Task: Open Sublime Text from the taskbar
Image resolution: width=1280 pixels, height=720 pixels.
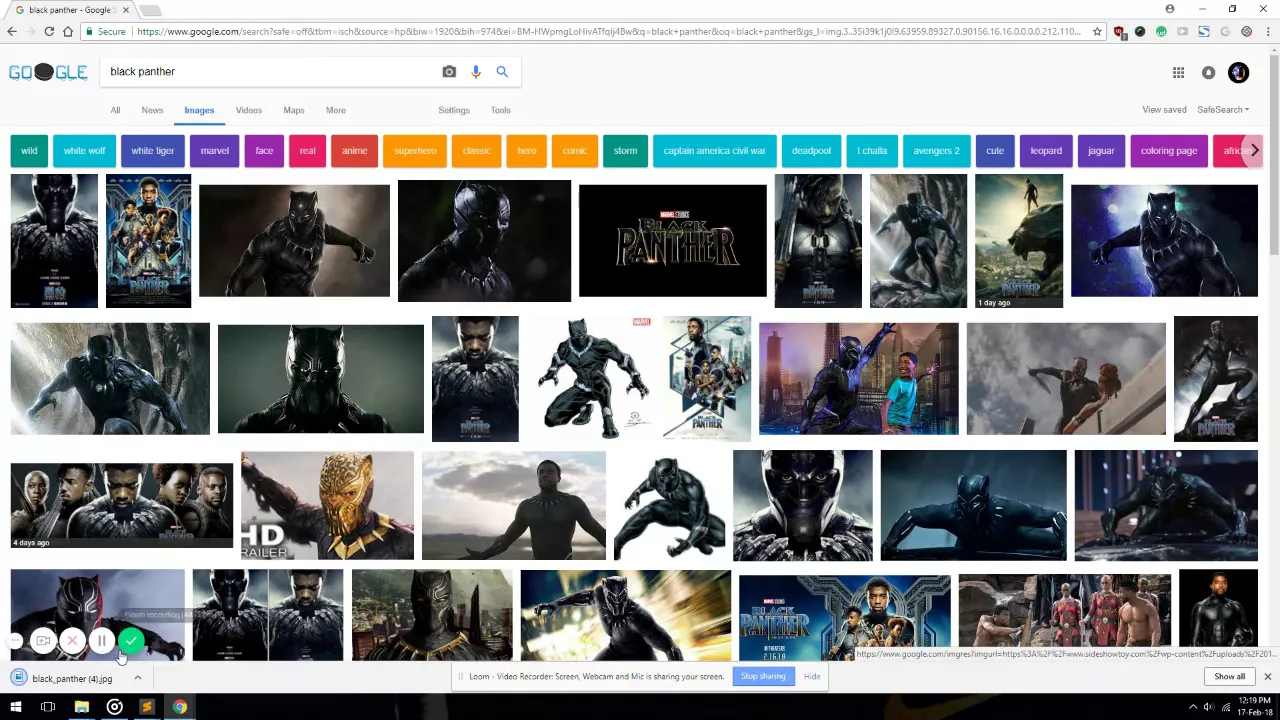Action: tap(147, 707)
